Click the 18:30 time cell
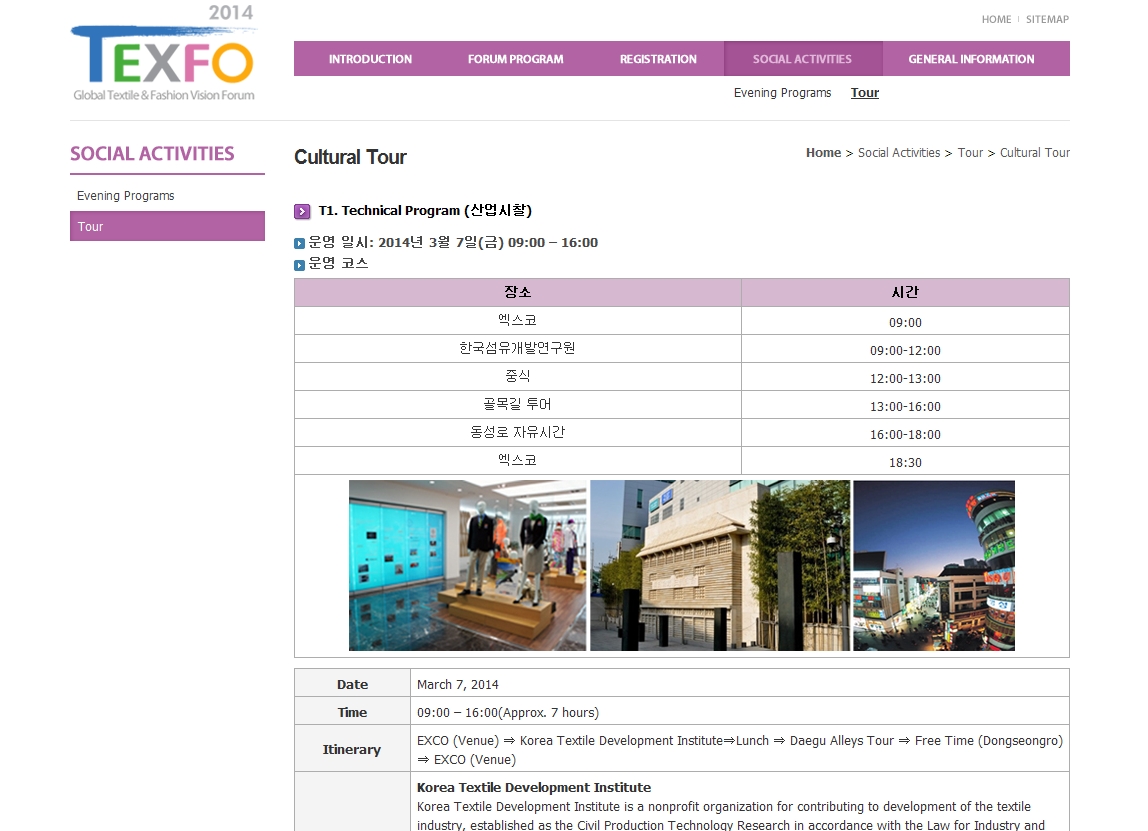This screenshot has height=831, width=1148. click(x=905, y=462)
